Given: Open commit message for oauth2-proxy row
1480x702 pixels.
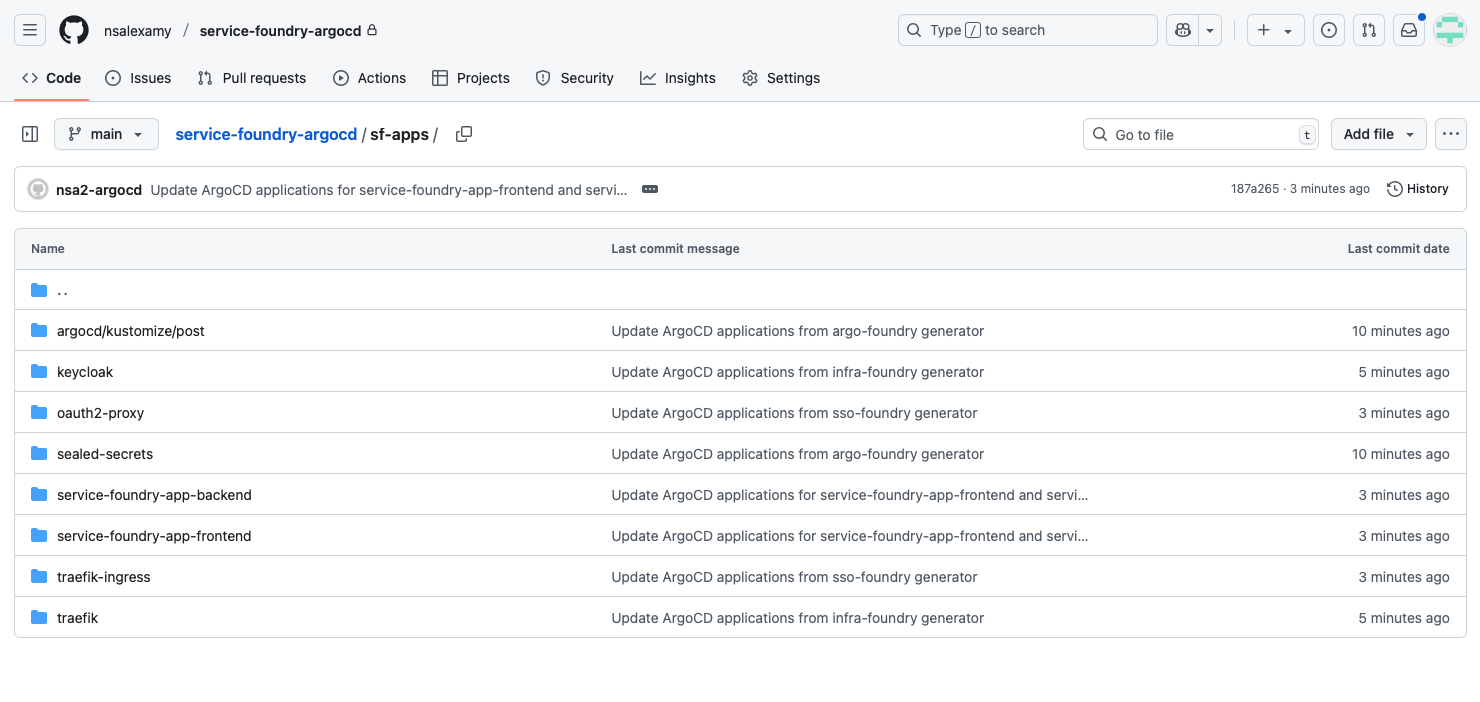Looking at the screenshot, I should coord(795,413).
